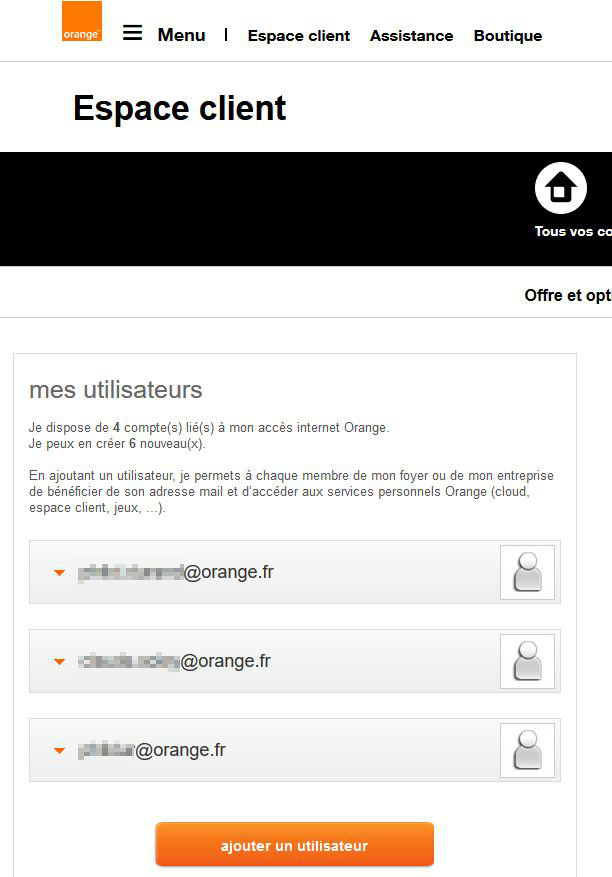This screenshot has height=877, width=612.
Task: Open the Assistance navigation link
Action: coord(412,36)
